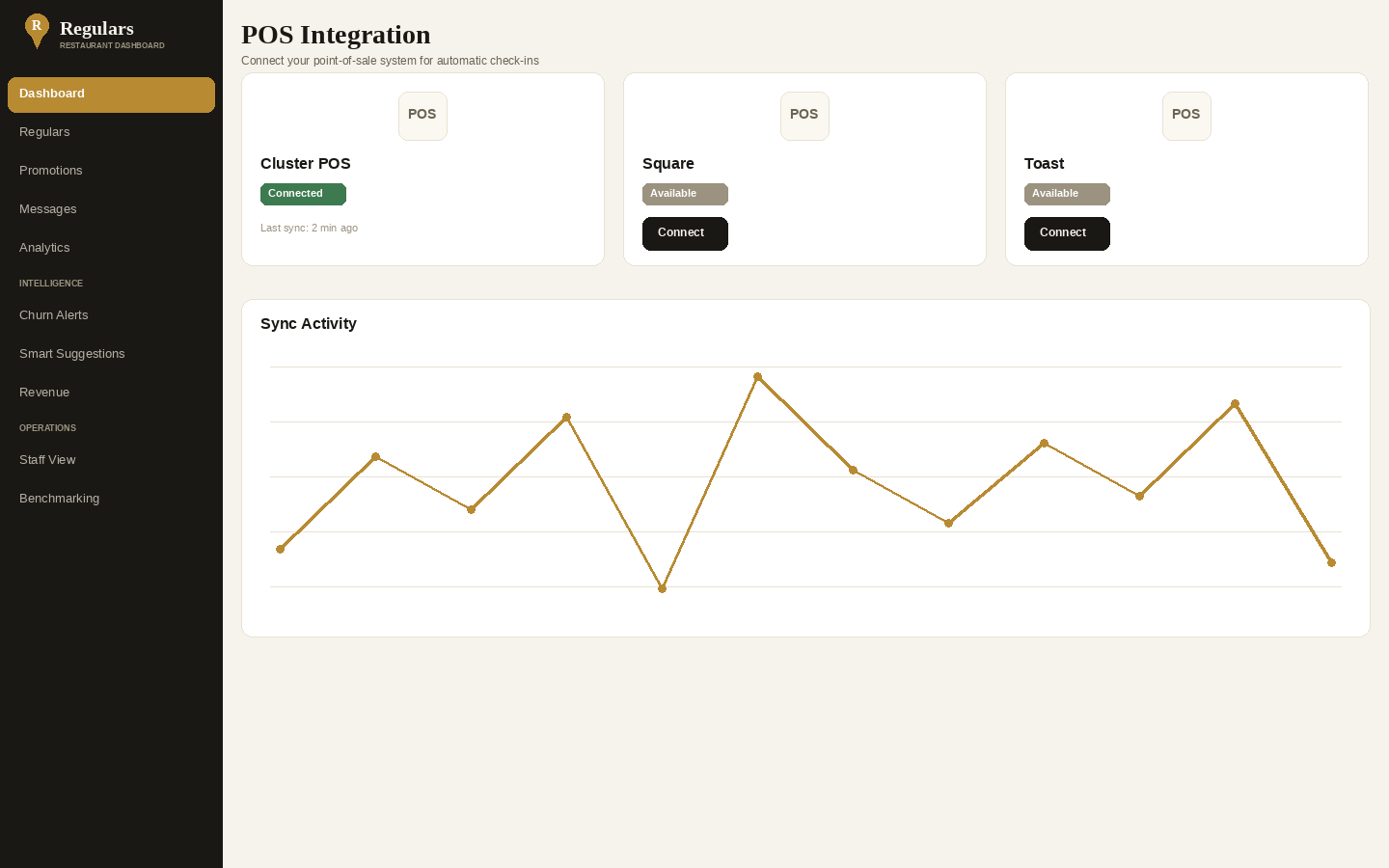Image resolution: width=1389 pixels, height=868 pixels.
Task: Click the 'Connect your point-of-sale system' subtitle
Action: [390, 61]
